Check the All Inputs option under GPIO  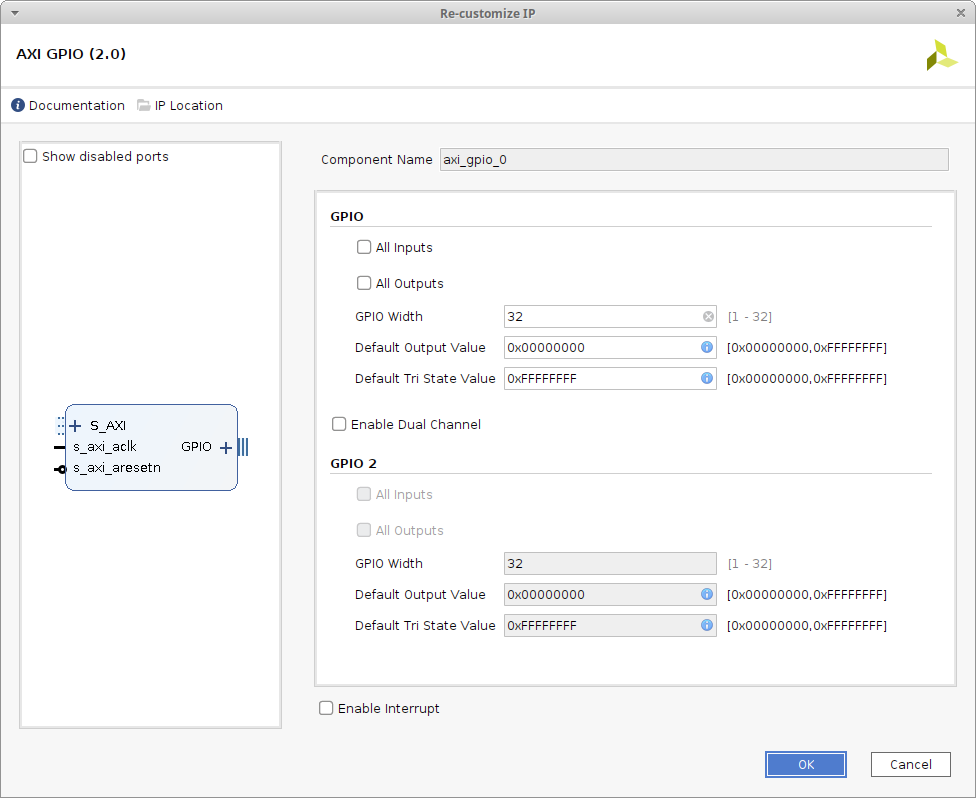(x=364, y=248)
